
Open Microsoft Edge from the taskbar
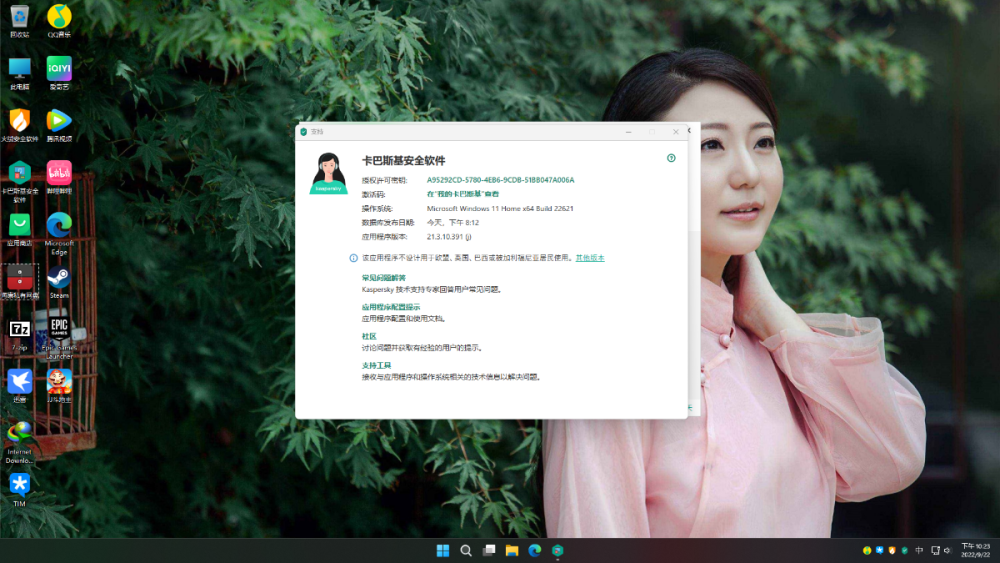pyautogui.click(x=534, y=550)
